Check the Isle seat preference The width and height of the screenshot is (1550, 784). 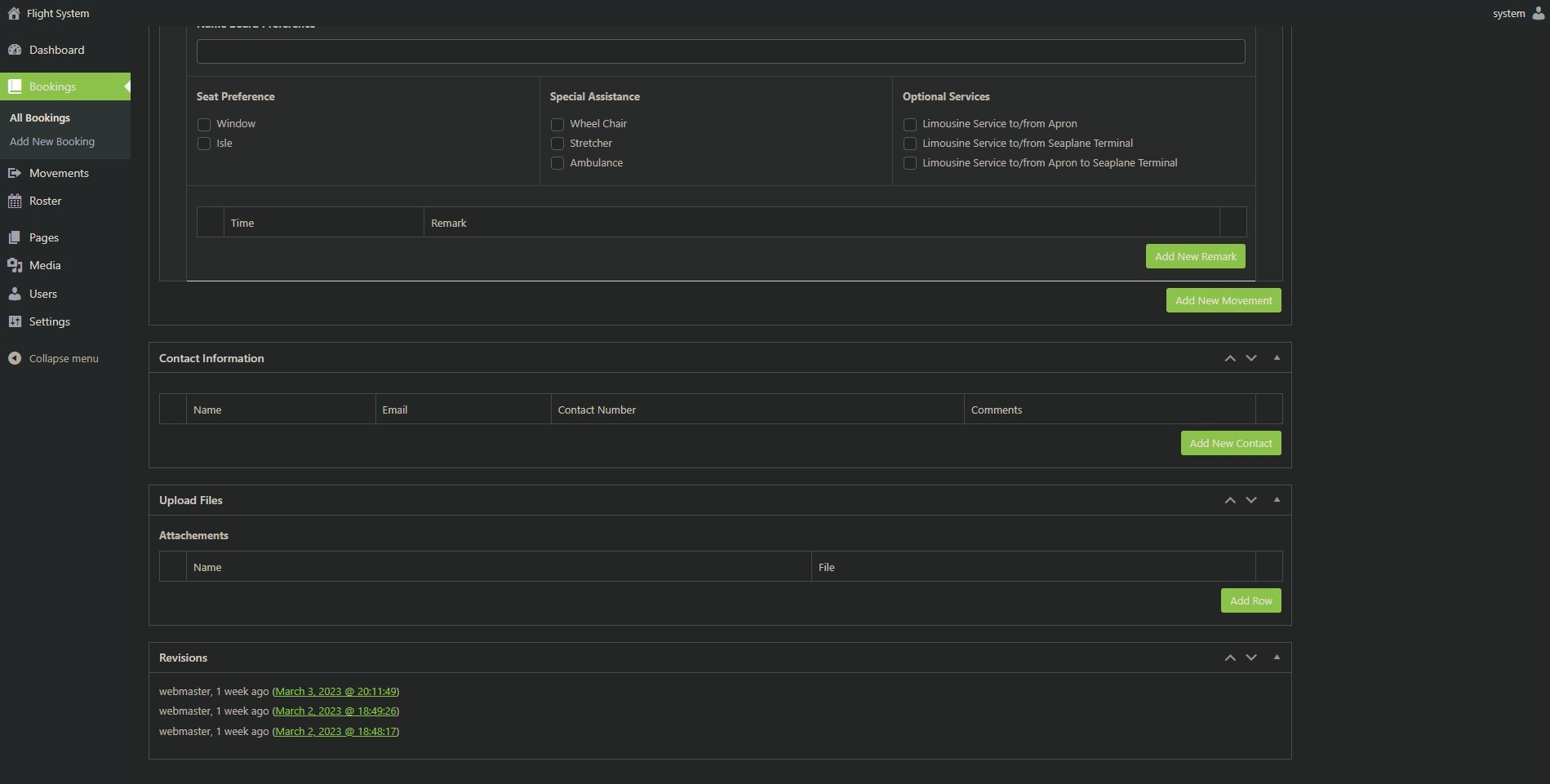click(x=204, y=144)
